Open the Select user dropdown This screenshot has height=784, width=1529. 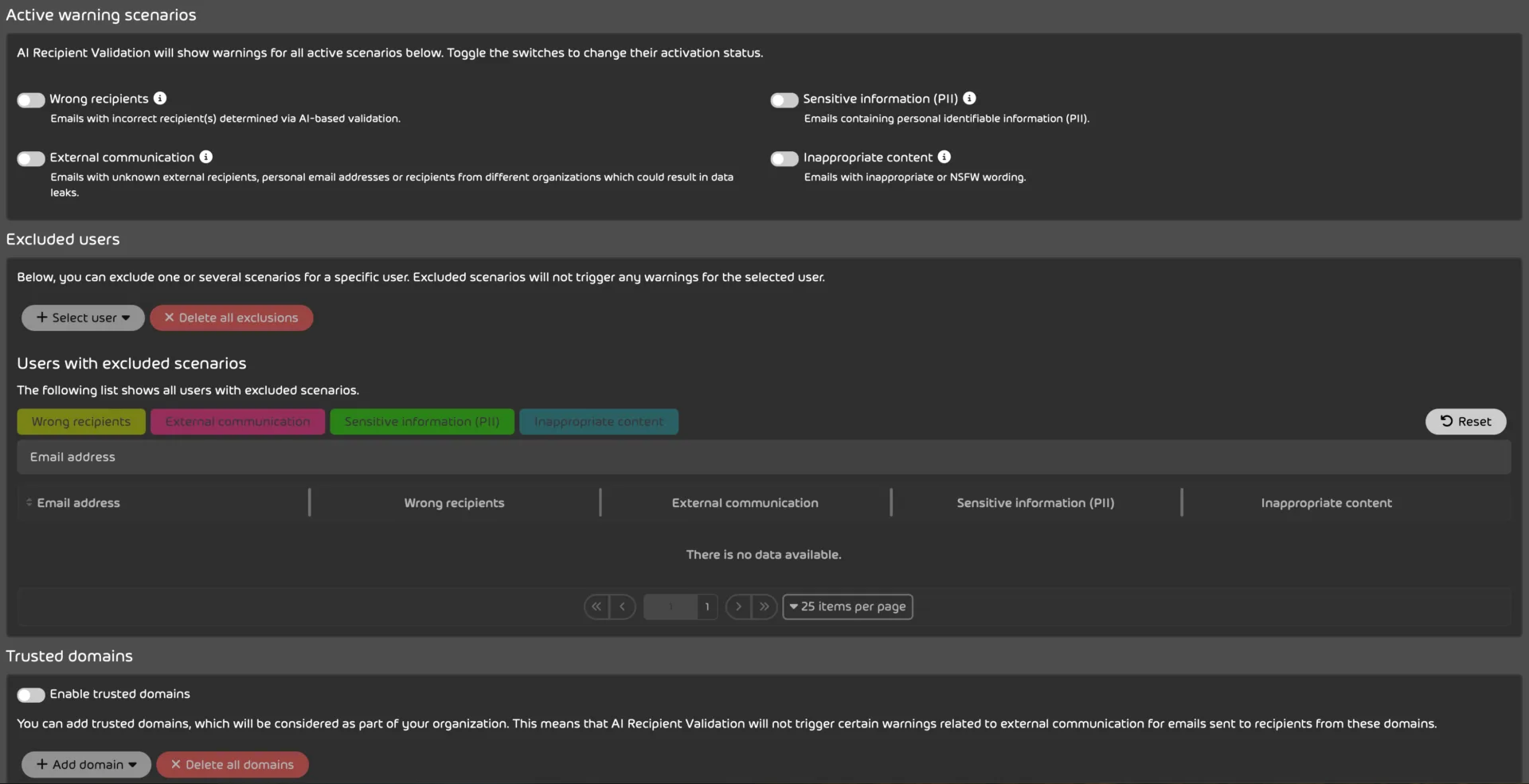pyautogui.click(x=82, y=318)
